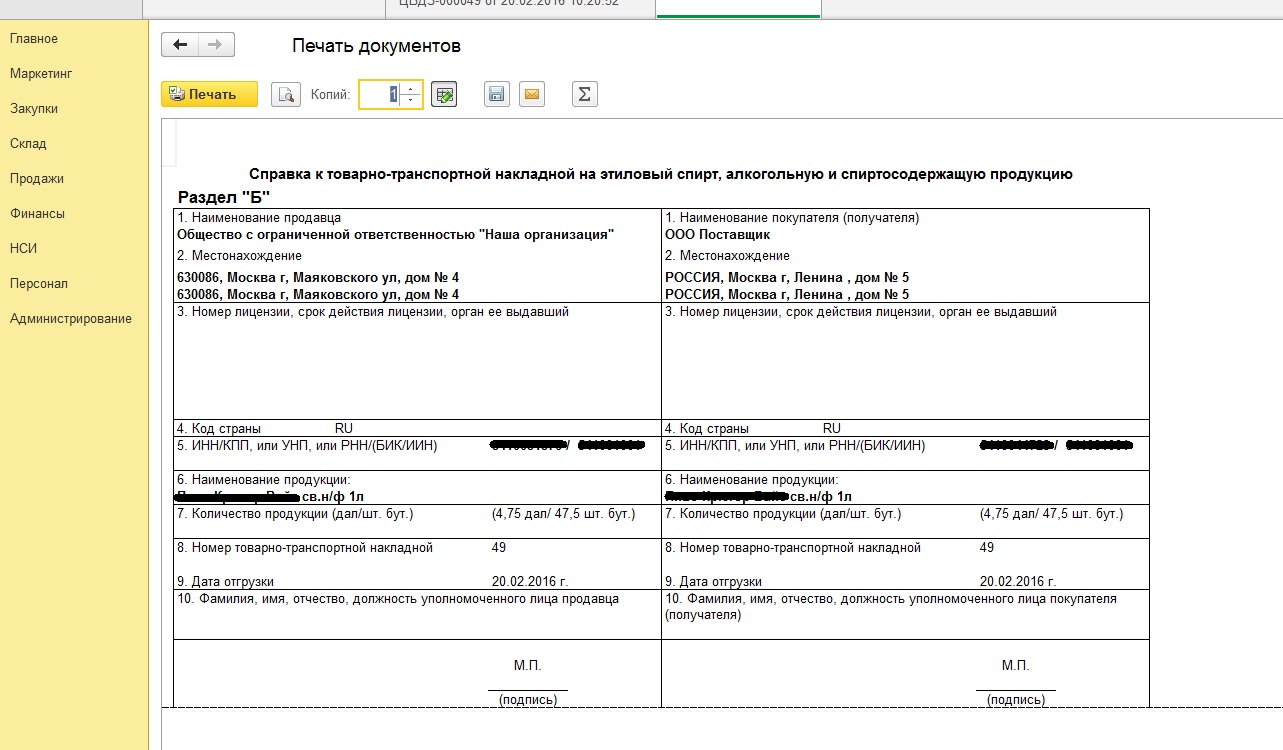Select seller name cell 'Наша организация'
The image size is (1283, 750).
tap(395, 235)
